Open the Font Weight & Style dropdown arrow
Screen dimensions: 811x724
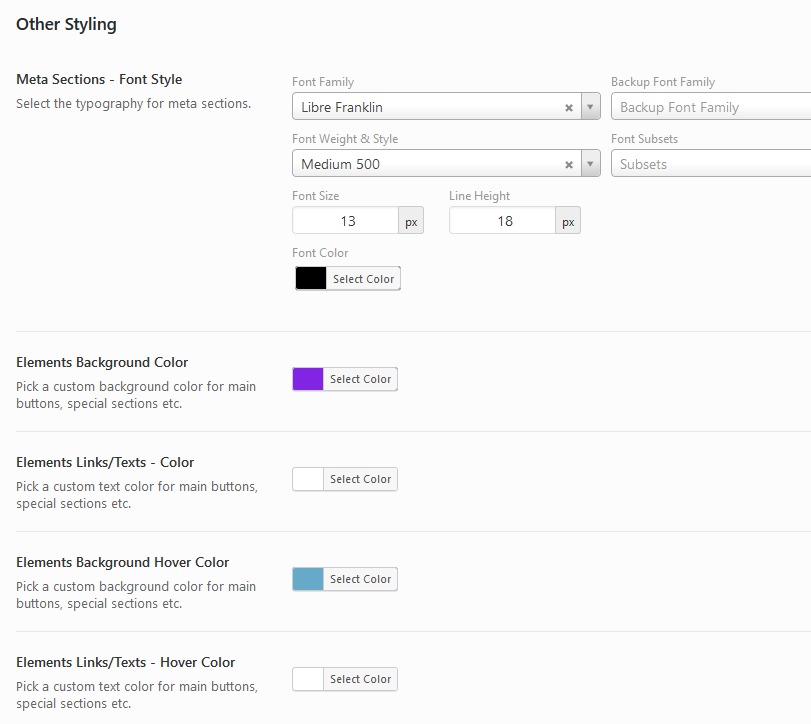tap(590, 164)
